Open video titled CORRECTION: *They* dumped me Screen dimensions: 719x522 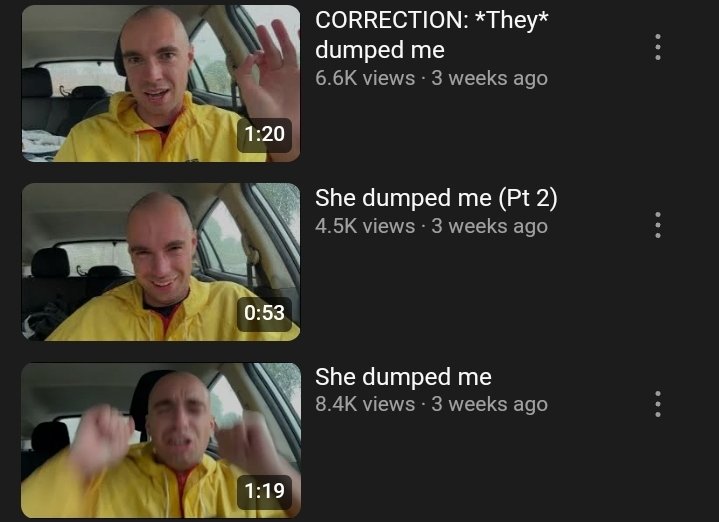pos(431,35)
